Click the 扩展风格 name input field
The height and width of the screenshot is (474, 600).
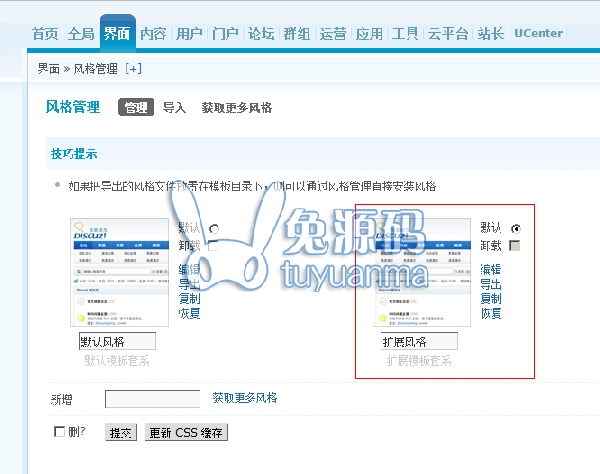coord(419,341)
